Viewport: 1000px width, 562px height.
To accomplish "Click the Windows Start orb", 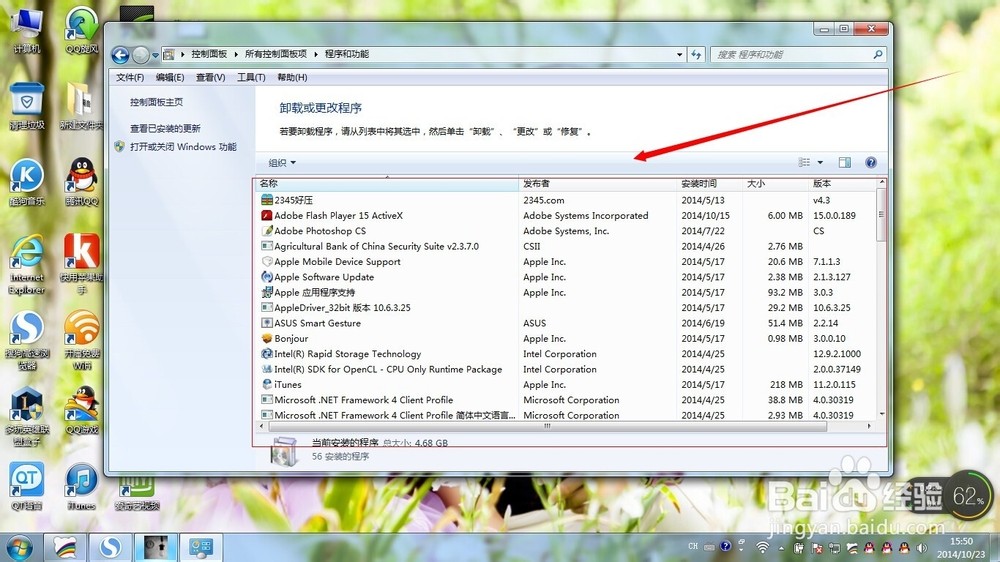I will click(x=18, y=547).
